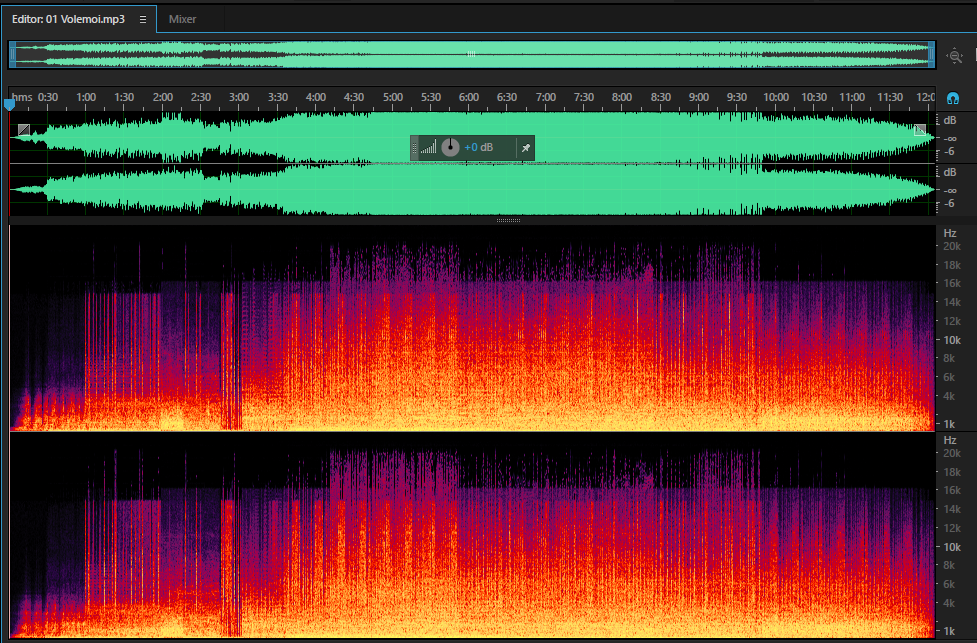
Task: Click the upper spectrogram Hz label
Action: tap(950, 233)
